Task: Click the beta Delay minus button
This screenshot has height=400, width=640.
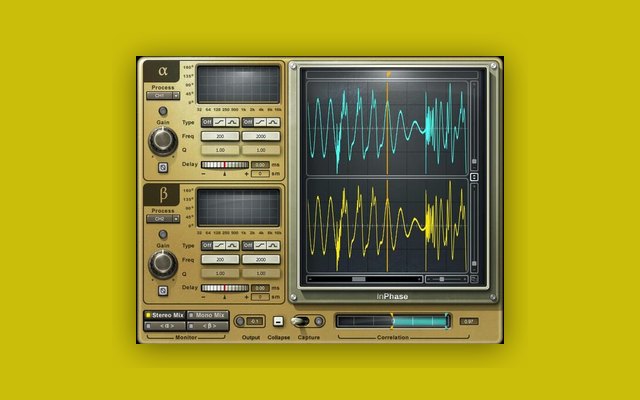Action: (204, 297)
